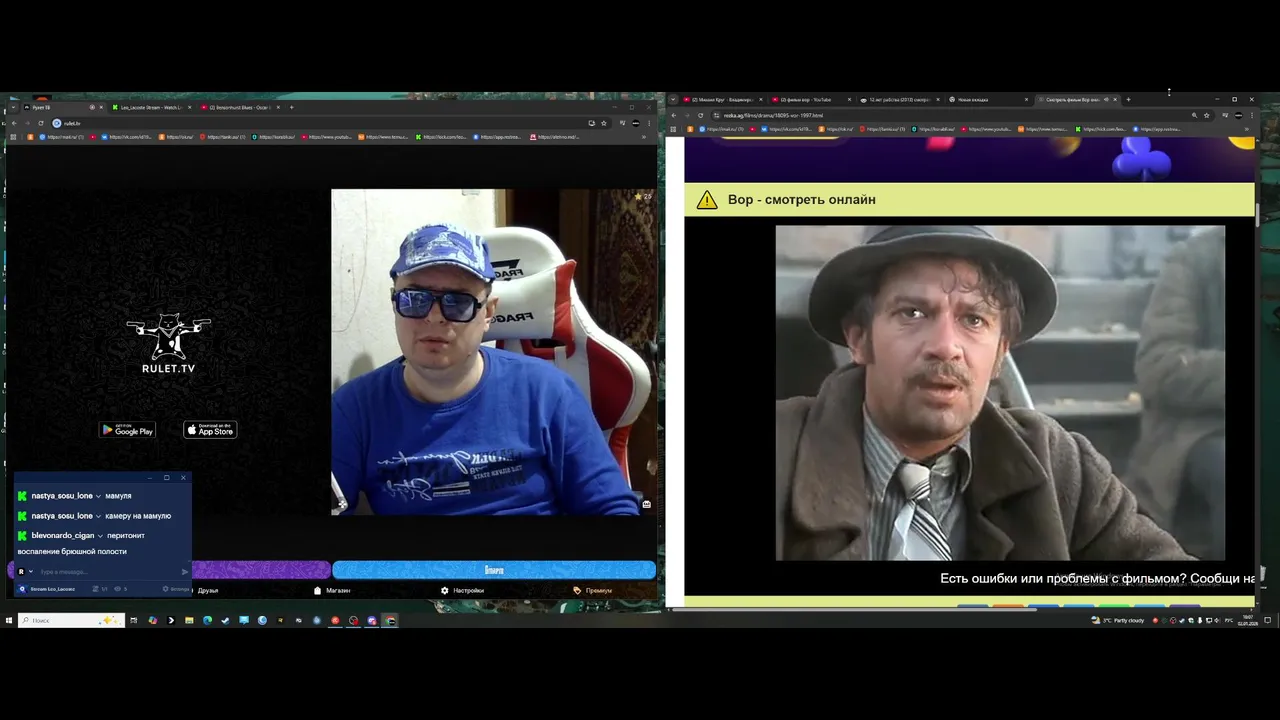Click the Windows taskbar search box
Viewport: 1280px width, 720px height.
71,620
